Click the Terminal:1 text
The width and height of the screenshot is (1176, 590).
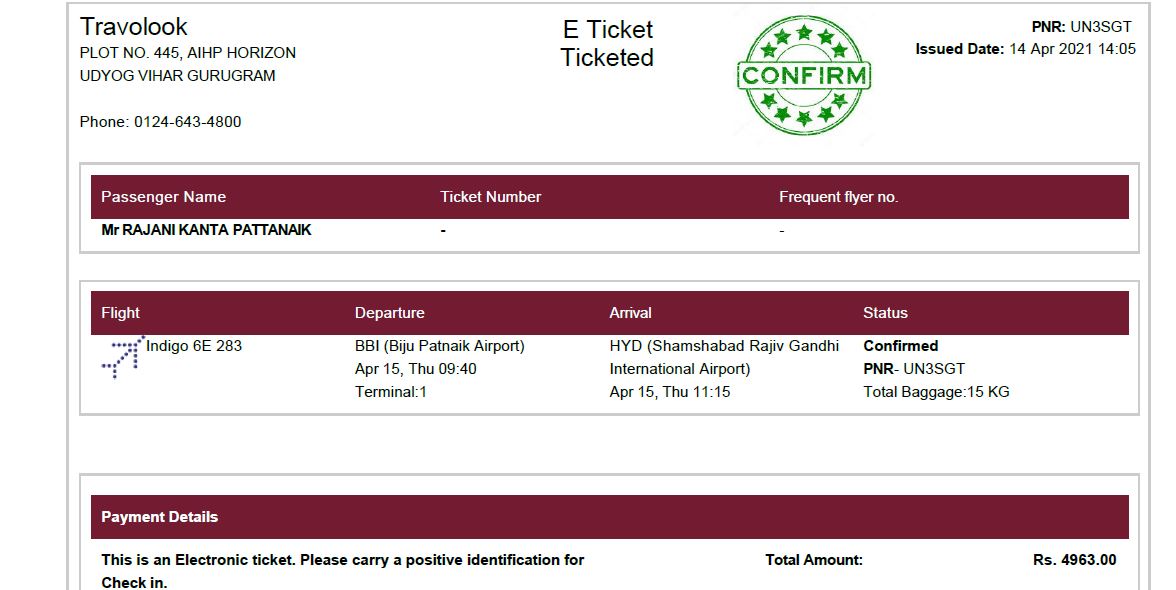point(391,392)
